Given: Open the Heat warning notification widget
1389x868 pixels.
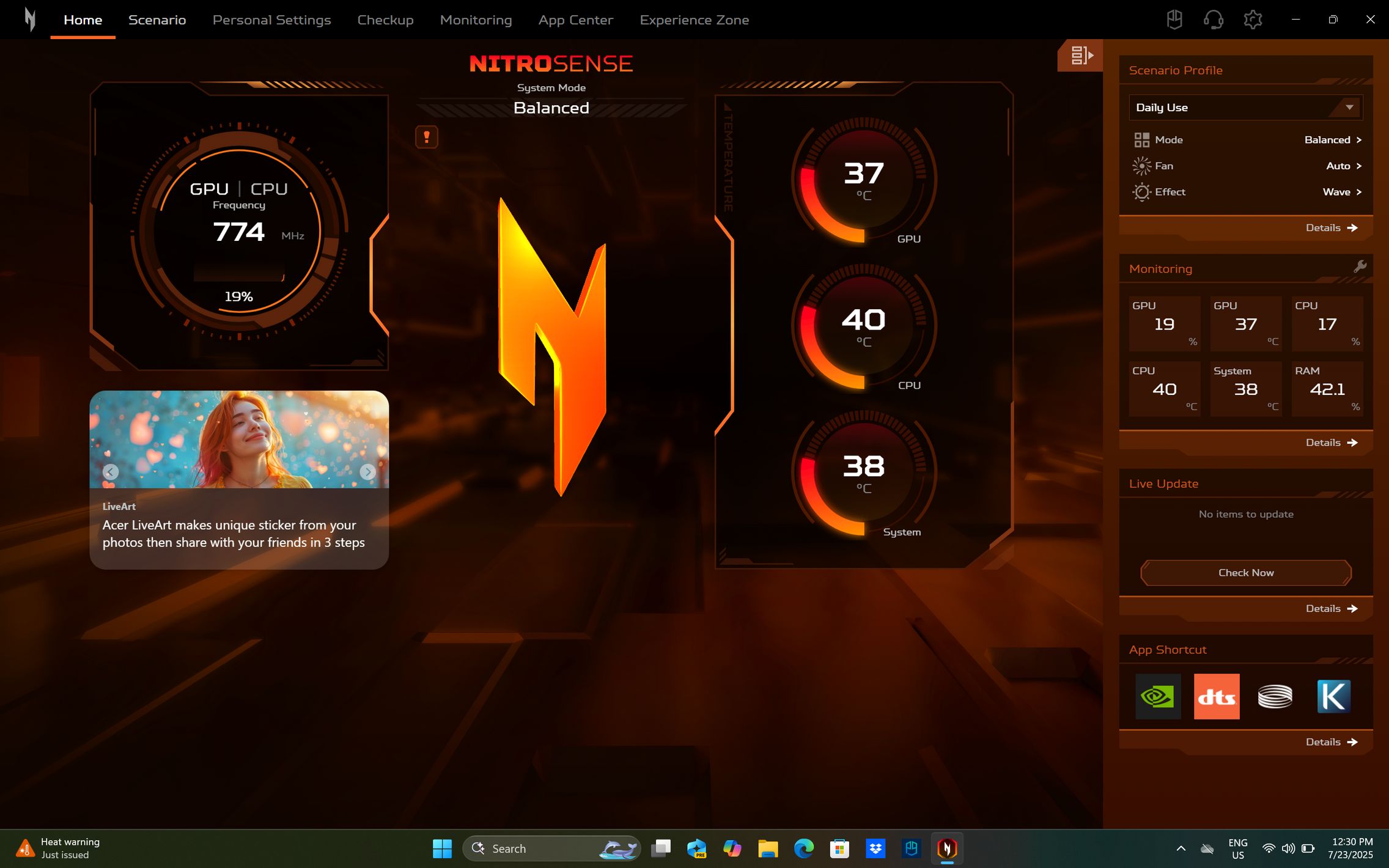Looking at the screenshot, I should point(59,848).
